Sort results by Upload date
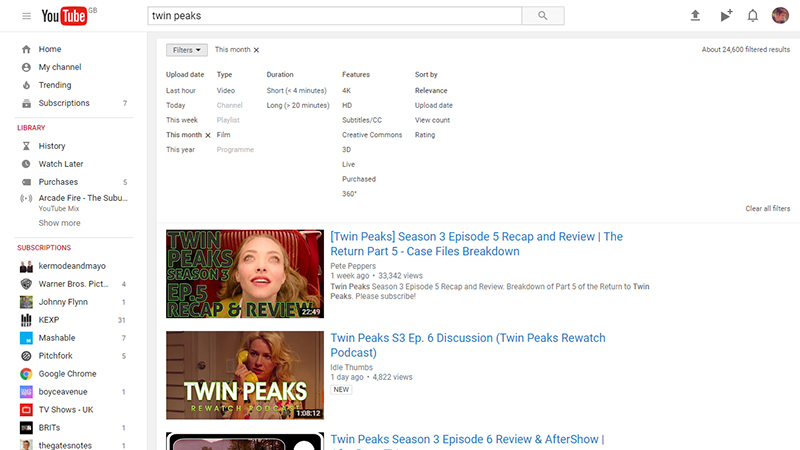Screen dimensions: 800x450 click(x=434, y=105)
